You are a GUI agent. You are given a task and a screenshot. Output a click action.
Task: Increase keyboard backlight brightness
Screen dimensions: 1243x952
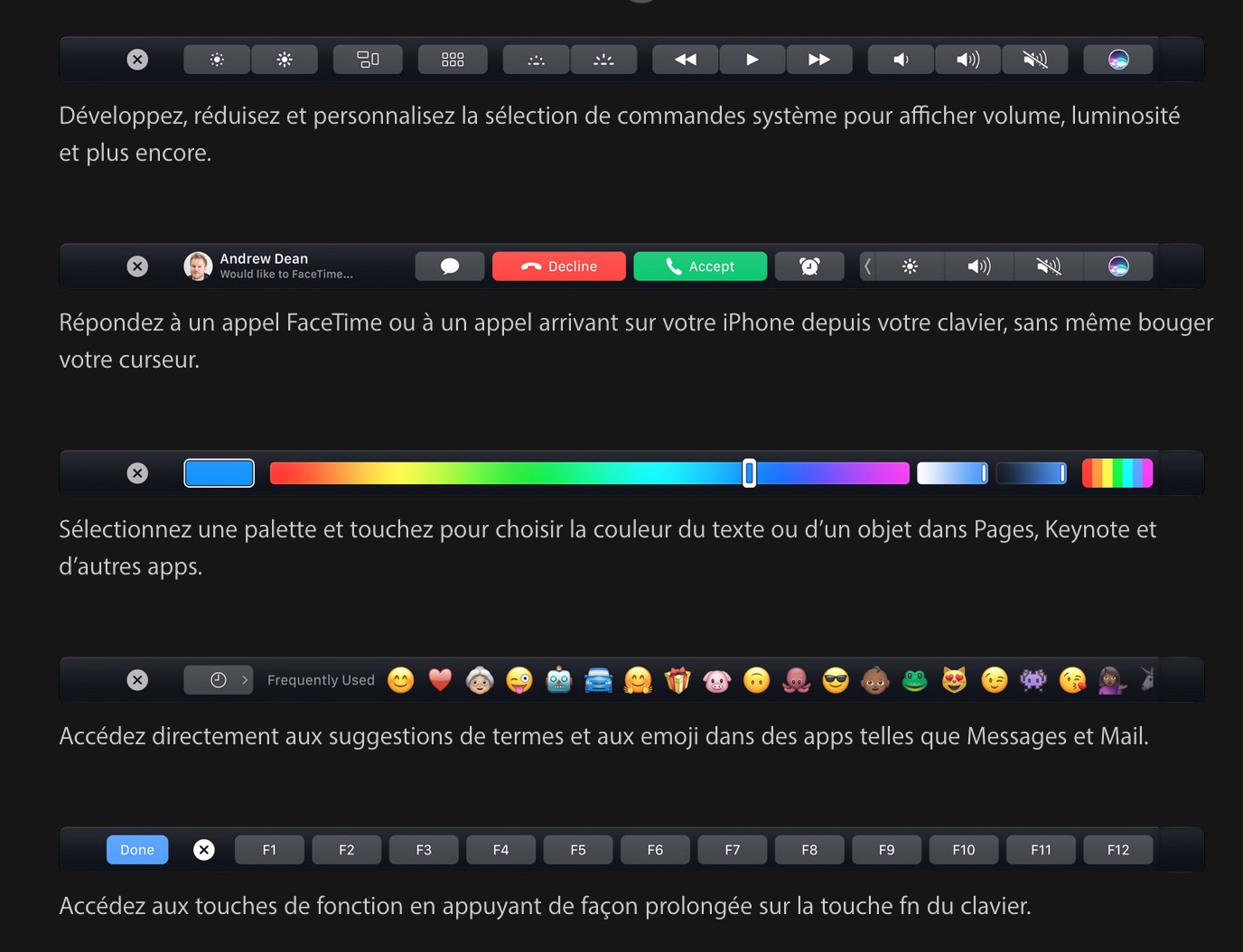pos(603,60)
